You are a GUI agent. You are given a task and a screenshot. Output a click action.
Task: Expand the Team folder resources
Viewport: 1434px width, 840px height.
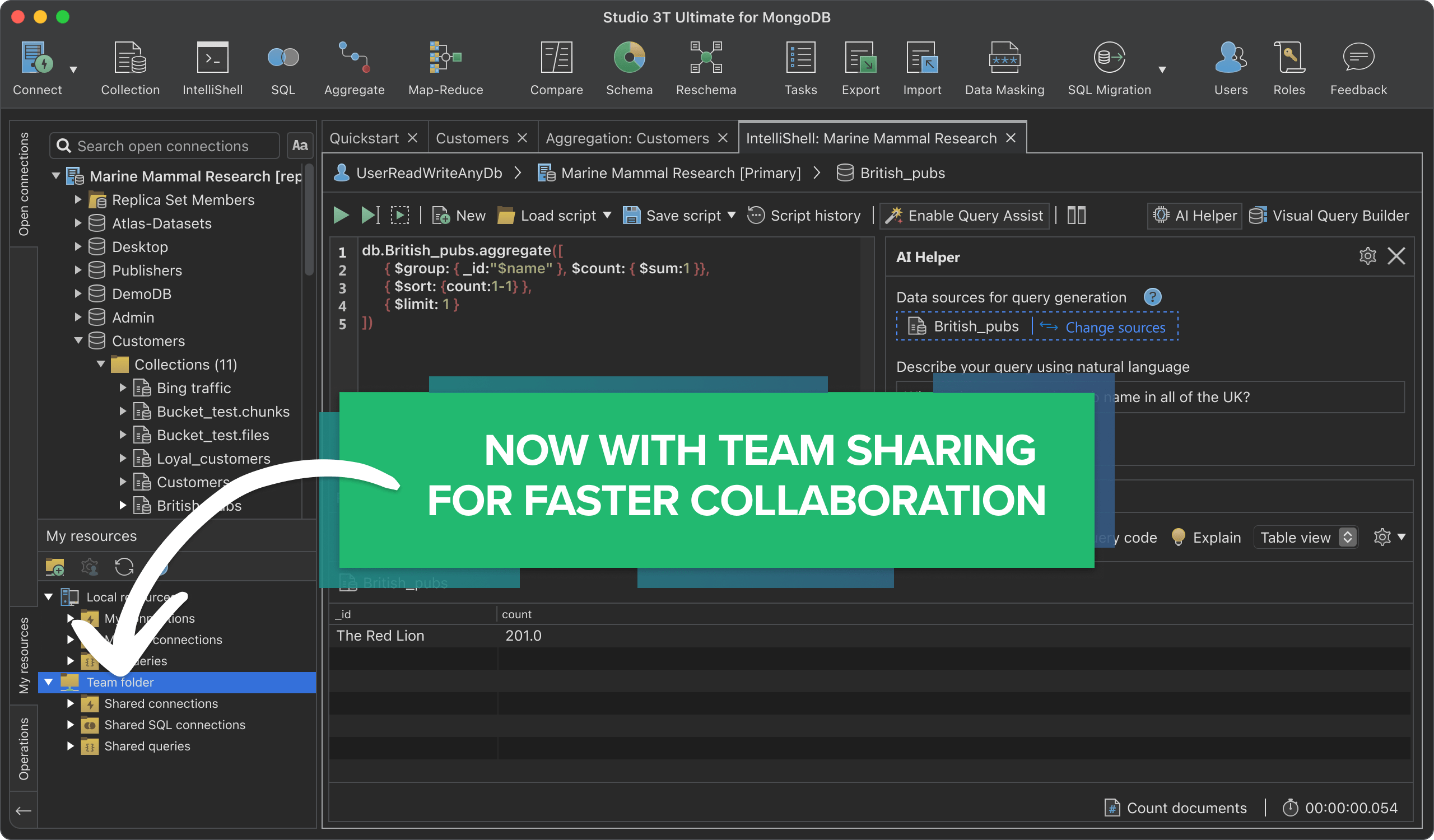[51, 681]
